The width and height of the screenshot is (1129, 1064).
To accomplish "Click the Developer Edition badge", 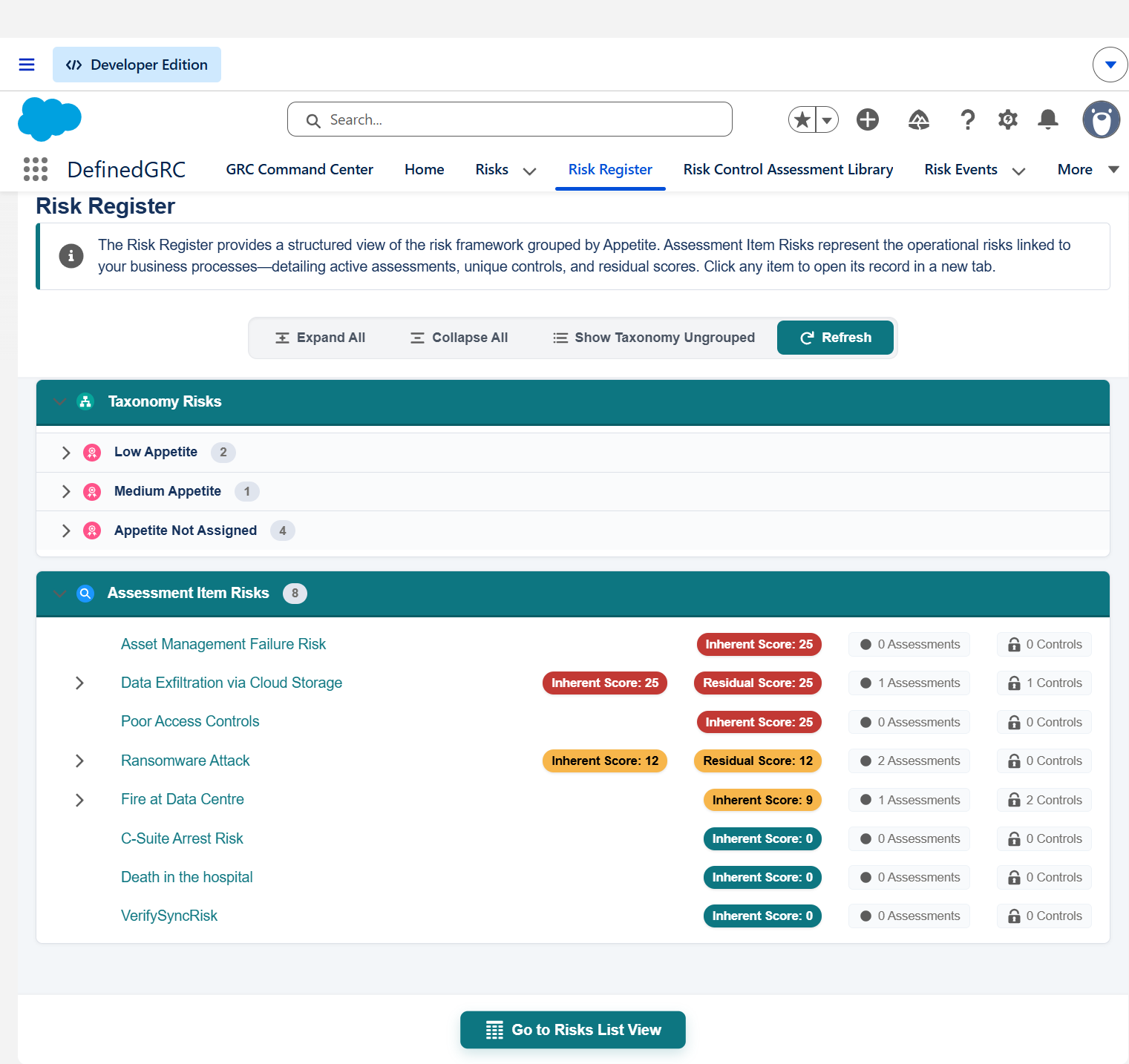I will click(x=137, y=65).
